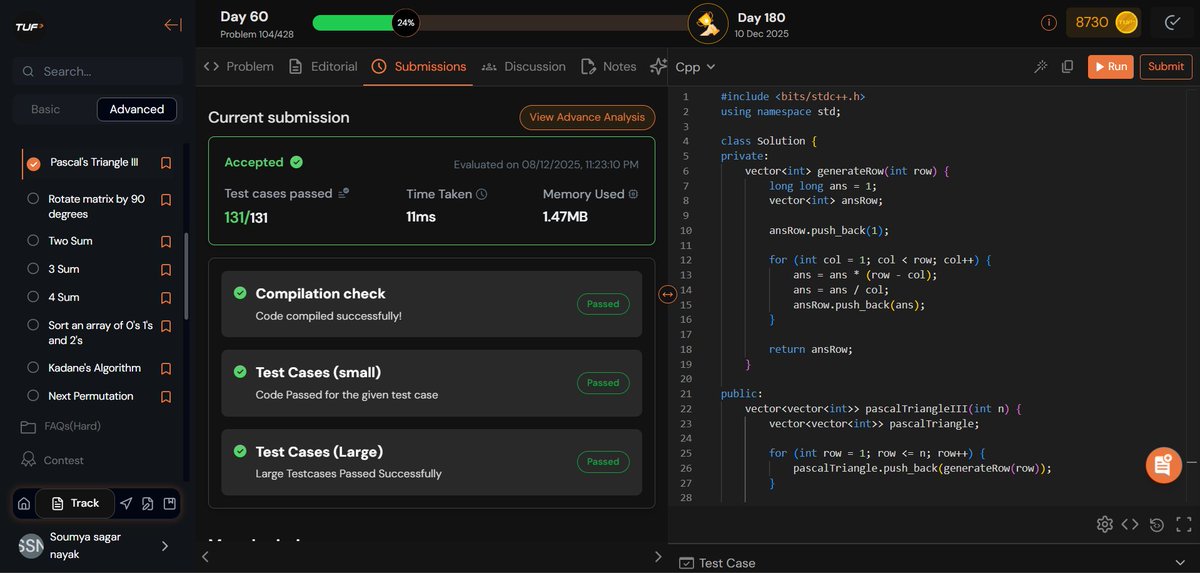Open the Problem tab

(238, 66)
